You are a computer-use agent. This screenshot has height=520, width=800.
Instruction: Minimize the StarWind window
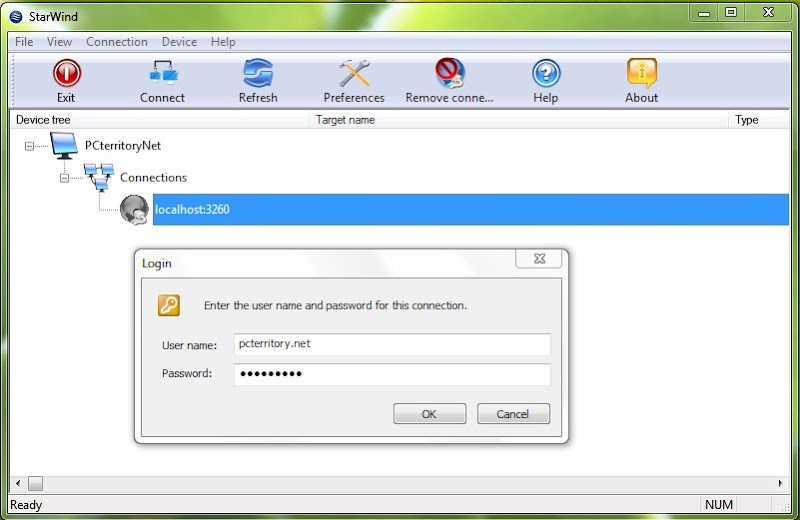click(704, 13)
